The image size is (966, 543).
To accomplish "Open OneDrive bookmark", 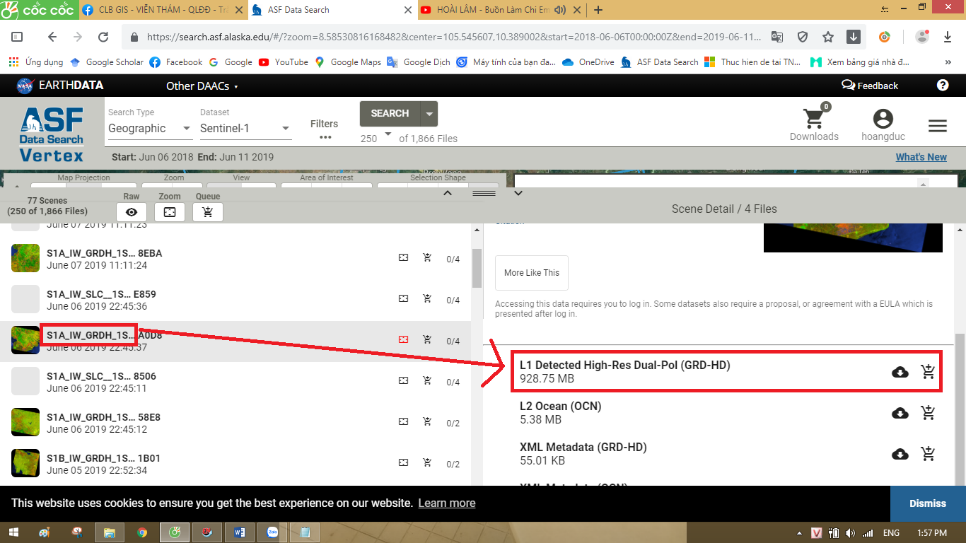I will (x=588, y=62).
